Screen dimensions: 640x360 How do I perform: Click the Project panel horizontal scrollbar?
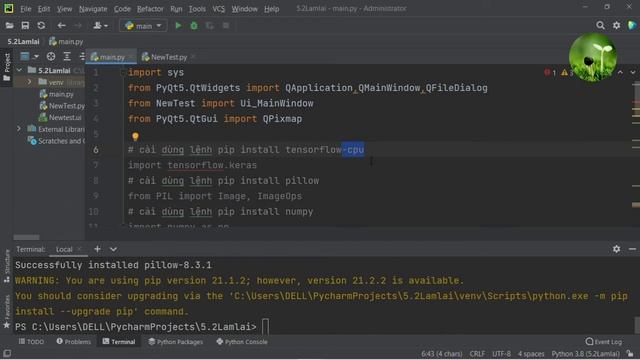[x=27, y=237]
